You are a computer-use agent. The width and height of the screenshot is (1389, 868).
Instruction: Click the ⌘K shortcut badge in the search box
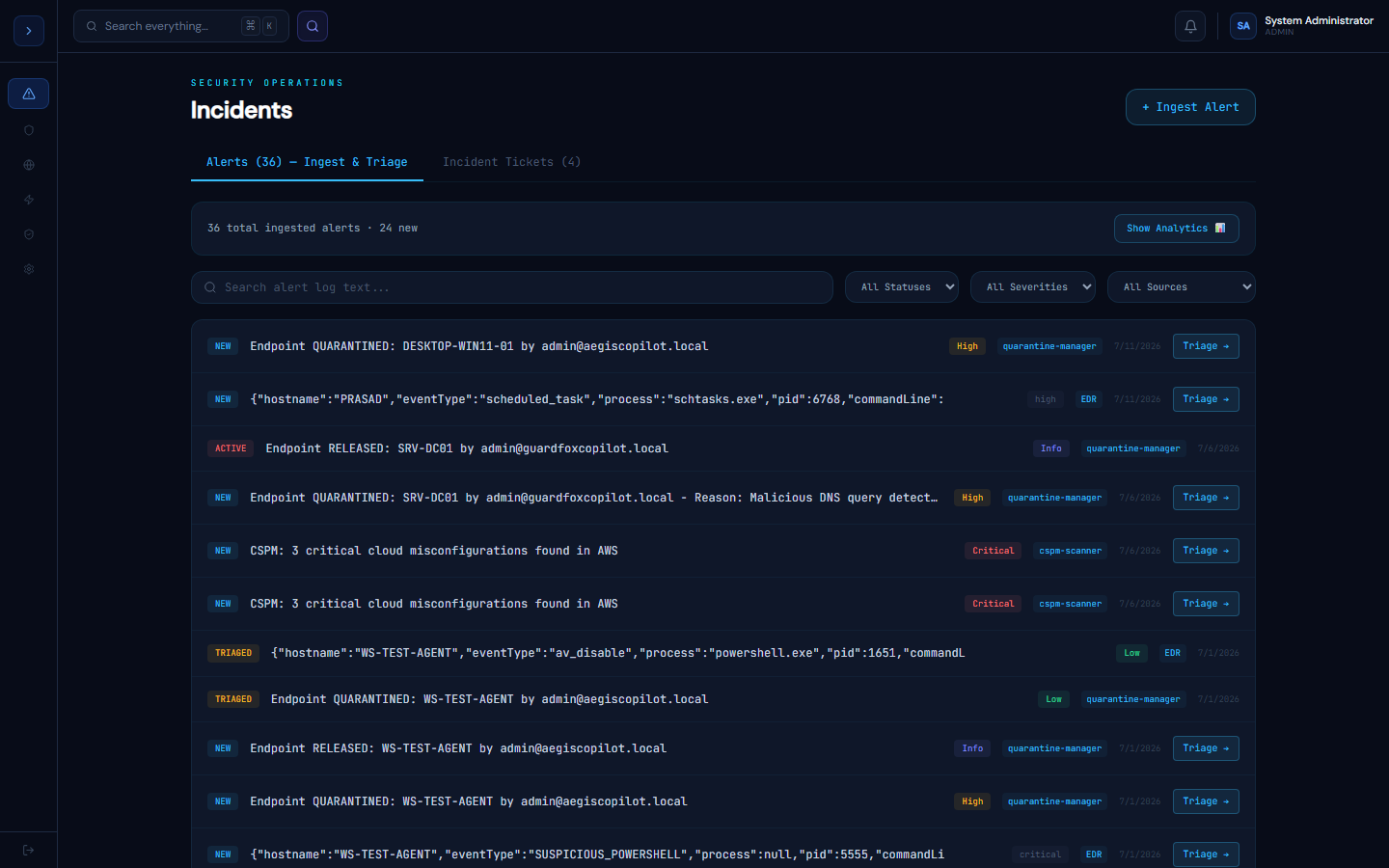(x=259, y=26)
